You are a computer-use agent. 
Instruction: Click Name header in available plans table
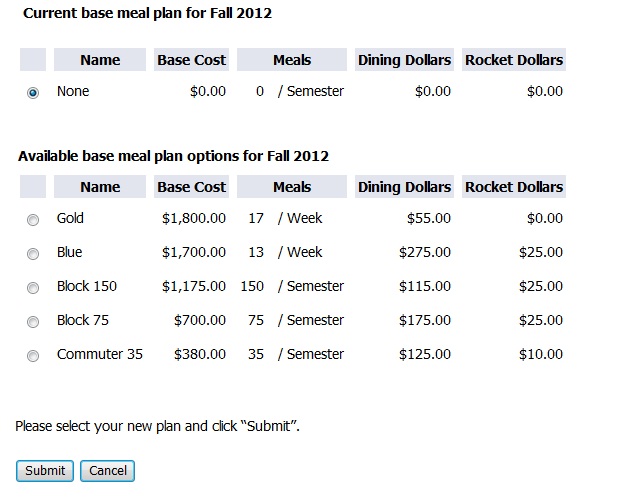point(100,187)
